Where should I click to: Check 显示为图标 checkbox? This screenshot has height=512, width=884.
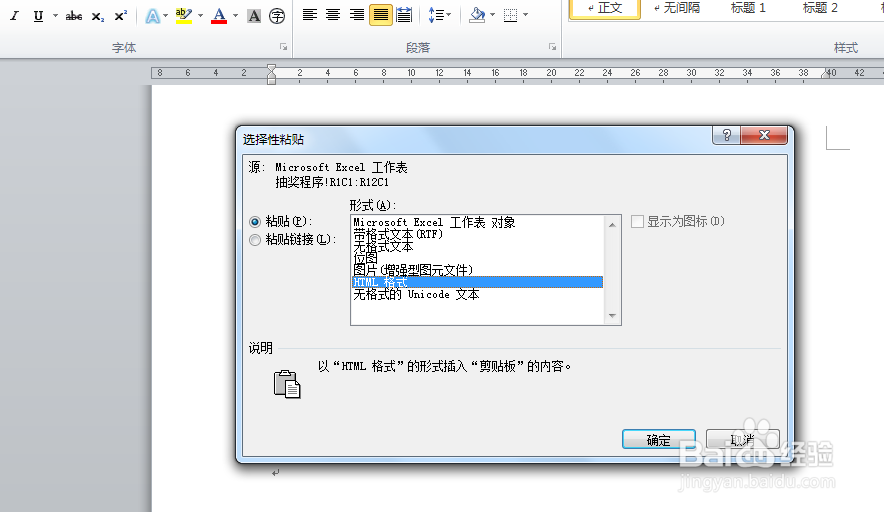(637, 222)
